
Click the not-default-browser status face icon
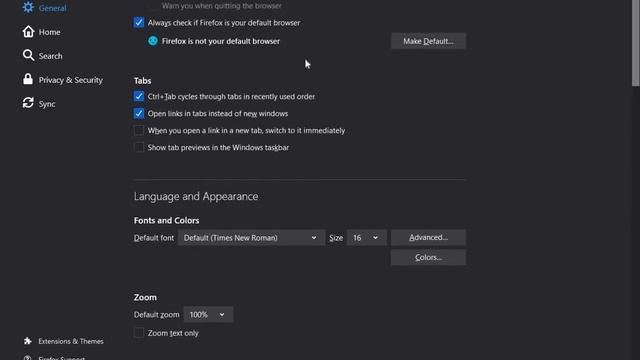(153, 41)
